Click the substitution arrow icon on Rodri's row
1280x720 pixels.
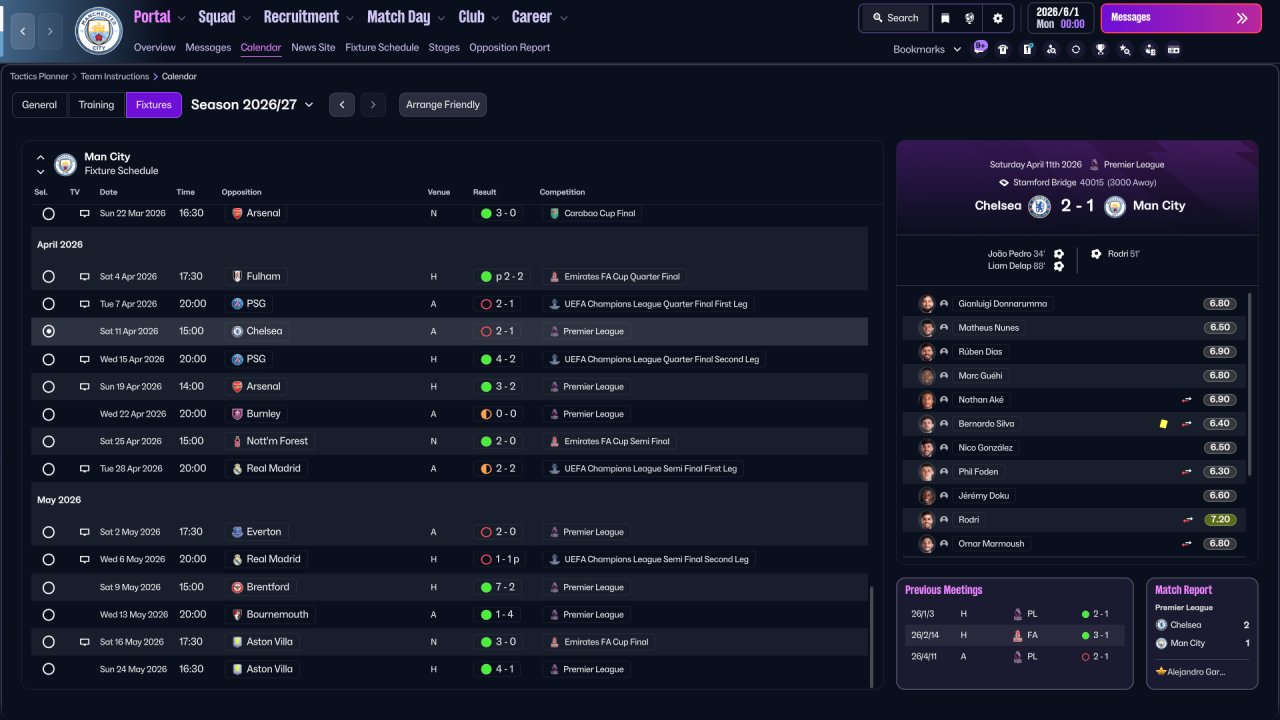[1187, 520]
